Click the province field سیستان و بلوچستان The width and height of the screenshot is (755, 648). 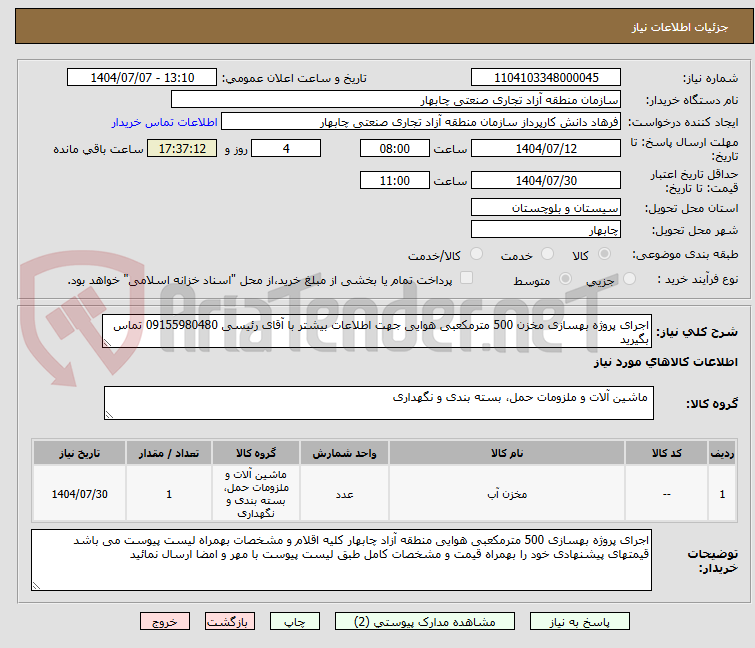[546, 207]
